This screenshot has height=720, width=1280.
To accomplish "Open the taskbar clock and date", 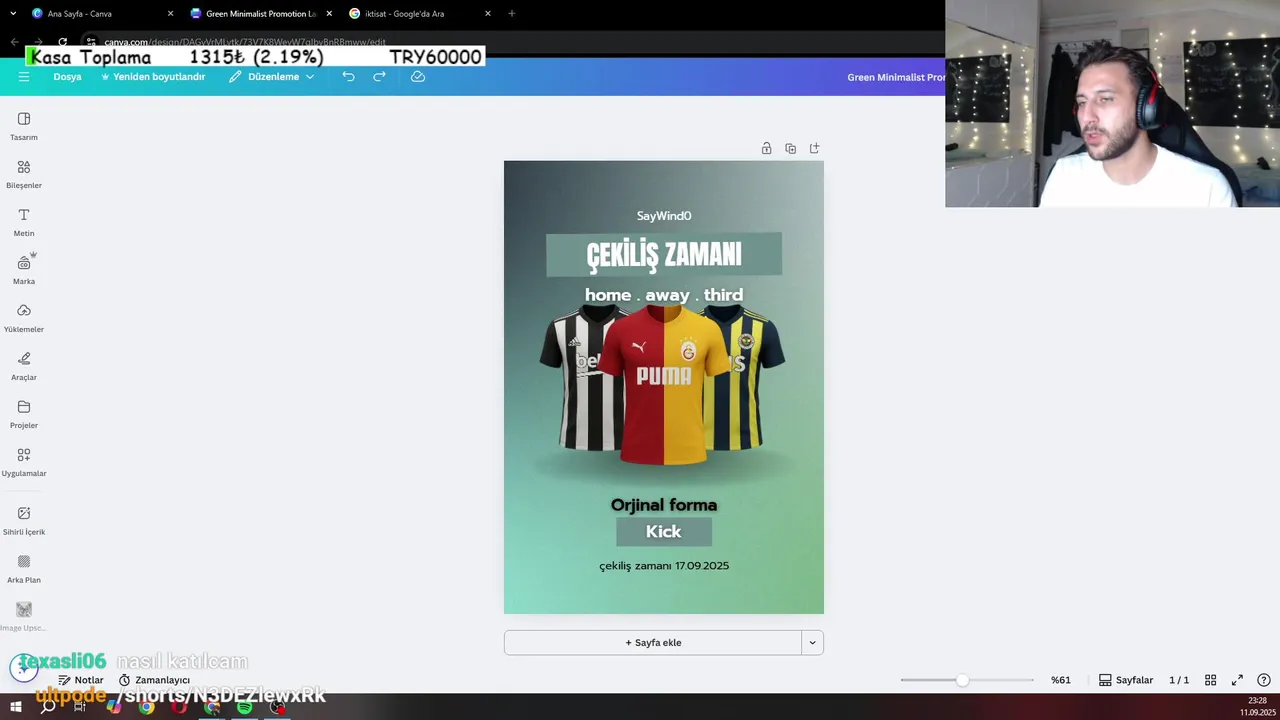I will pyautogui.click(x=1257, y=707).
